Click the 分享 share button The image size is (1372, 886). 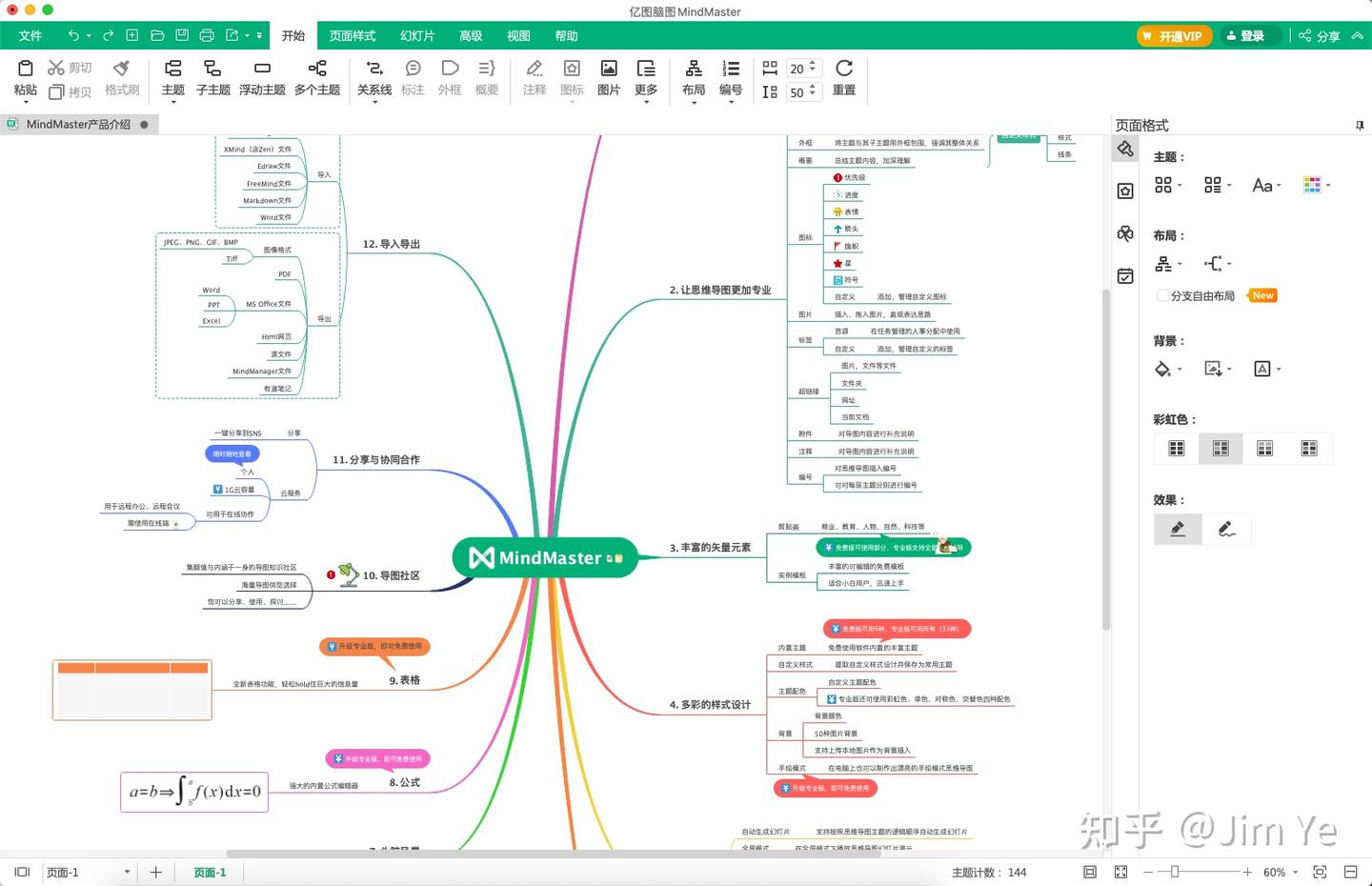(x=1320, y=35)
